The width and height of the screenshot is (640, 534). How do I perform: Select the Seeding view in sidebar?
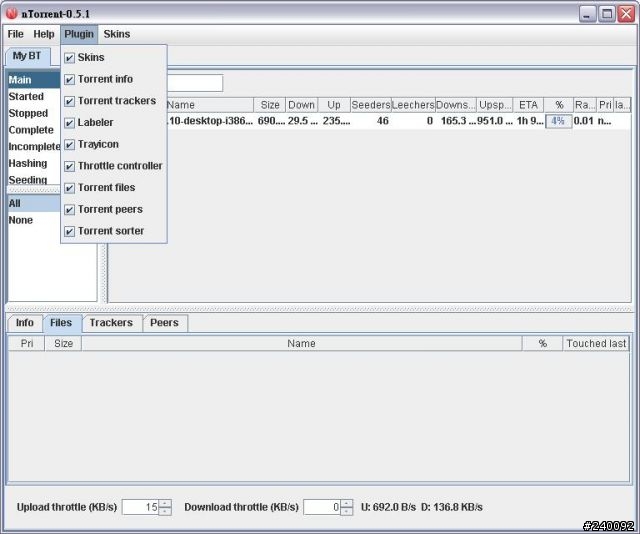[x=34, y=180]
